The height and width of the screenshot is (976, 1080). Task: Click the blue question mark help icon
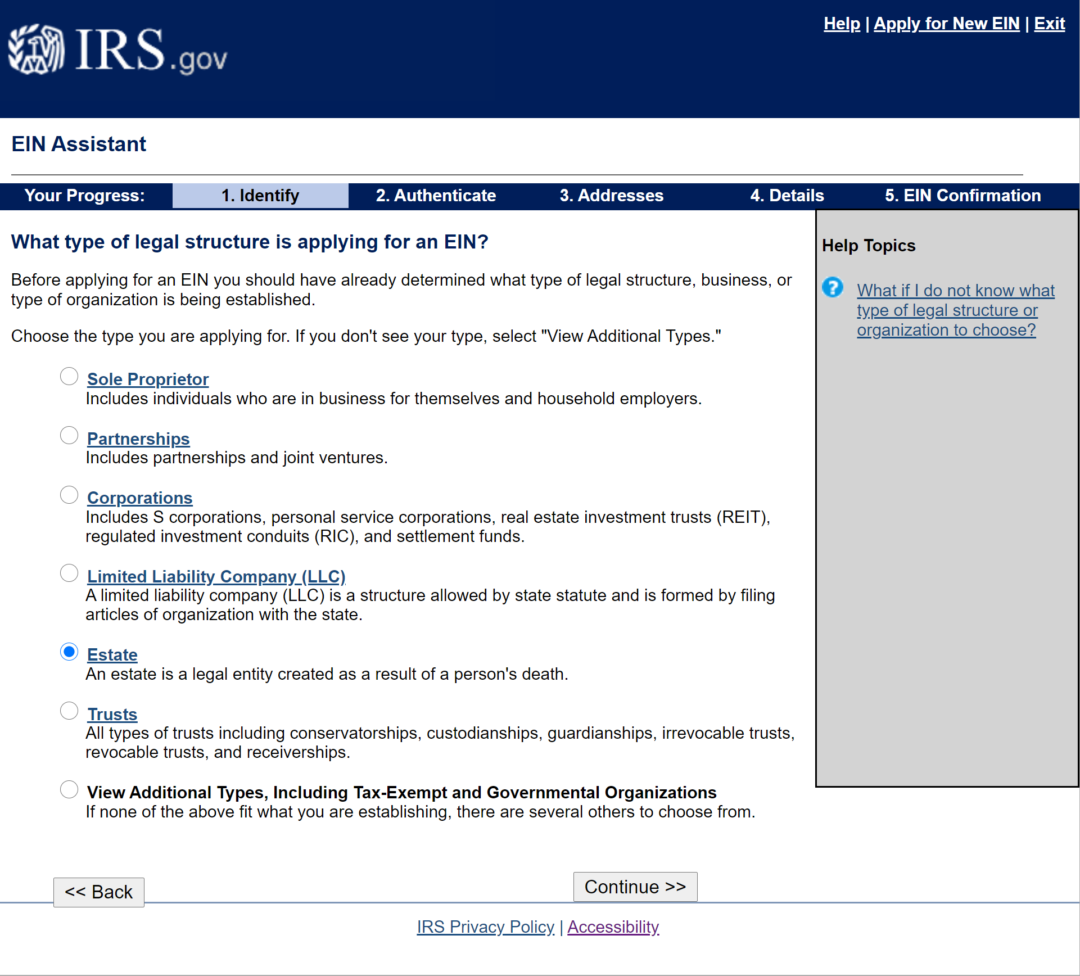[x=832, y=287]
